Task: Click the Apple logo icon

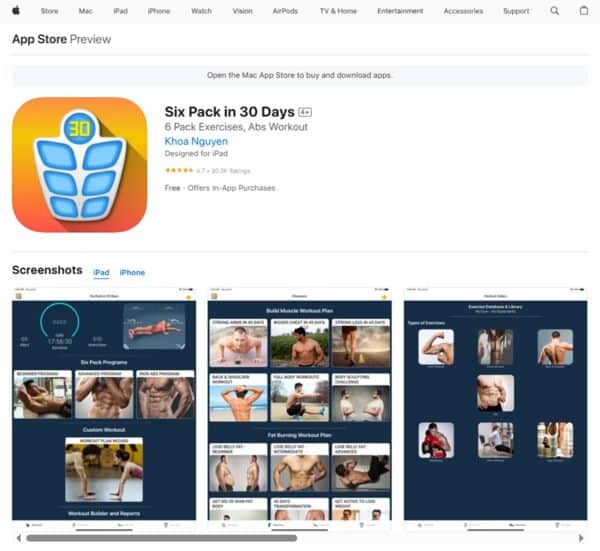Action: tap(16, 11)
